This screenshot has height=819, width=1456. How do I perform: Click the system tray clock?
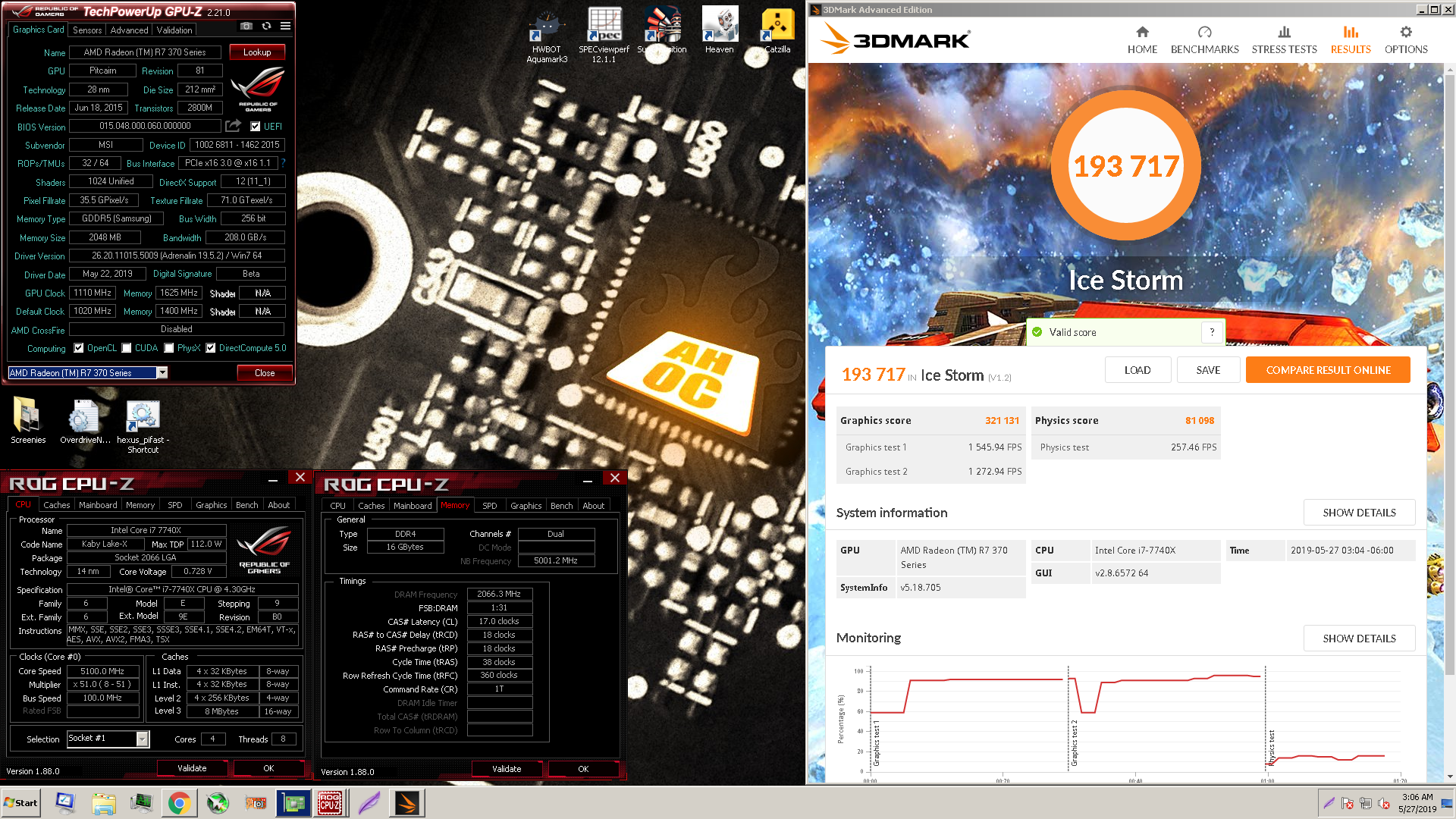[x=1417, y=803]
